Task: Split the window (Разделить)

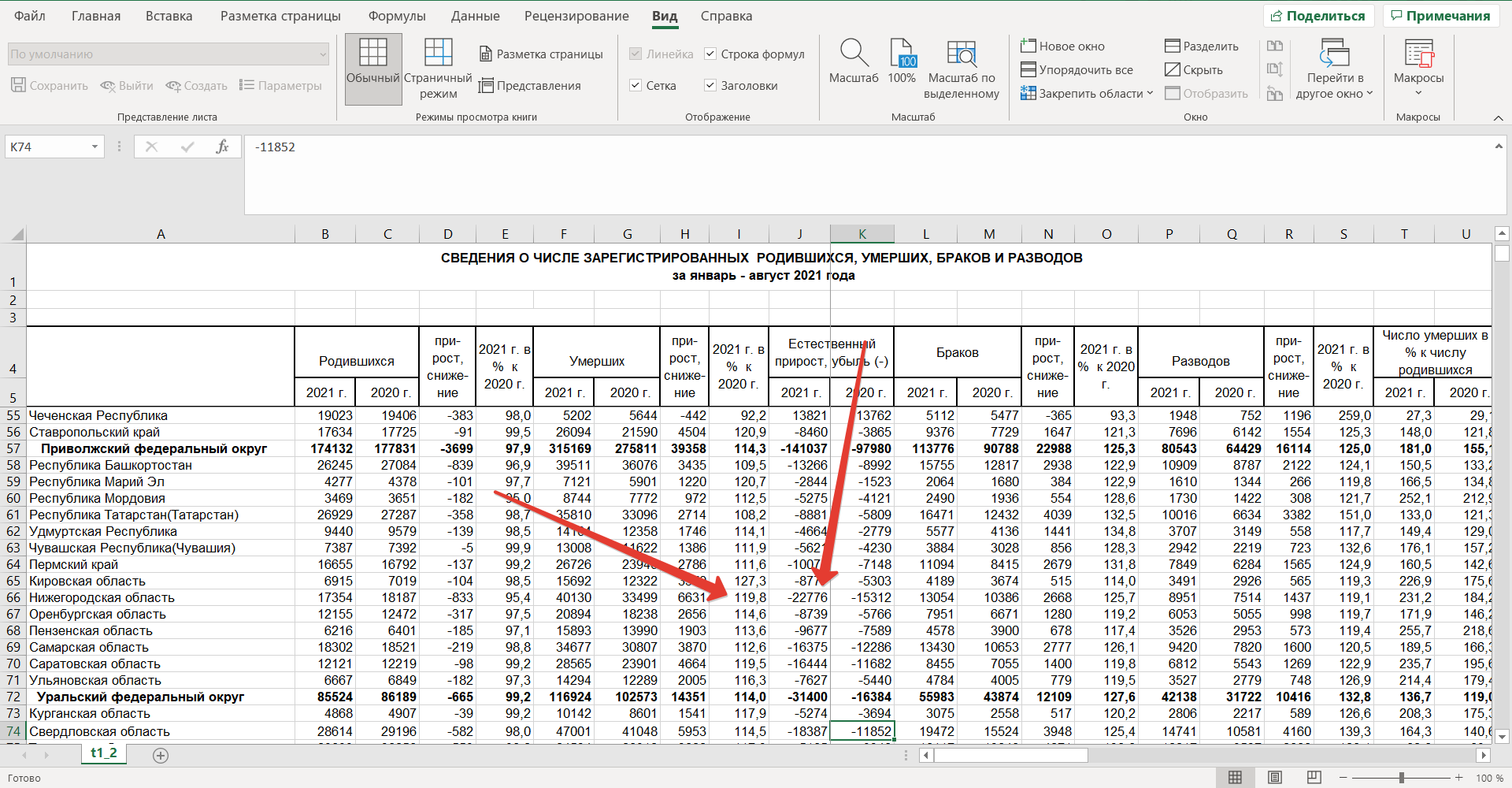Action: click(x=1202, y=46)
